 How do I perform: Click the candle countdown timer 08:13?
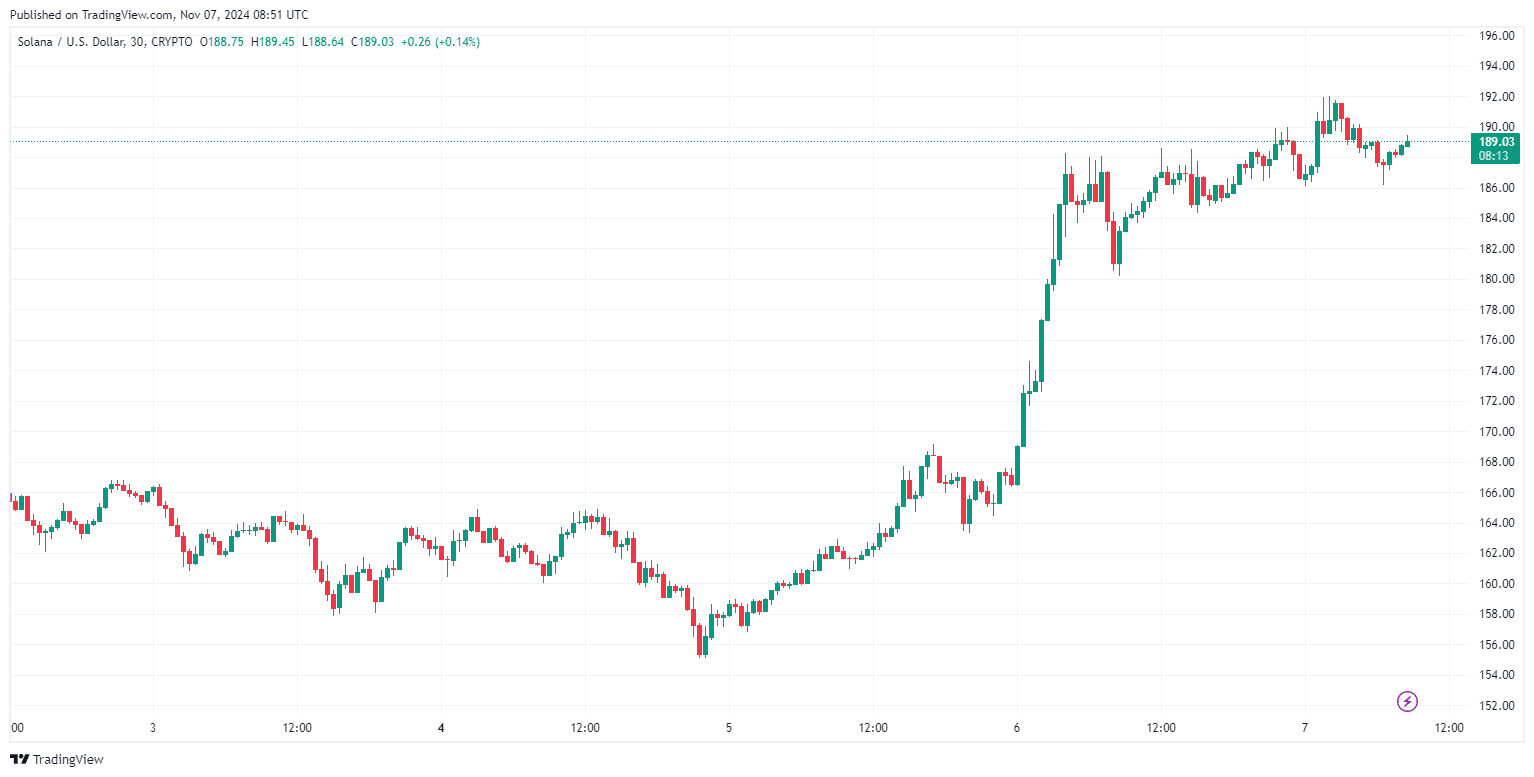[x=1495, y=156]
